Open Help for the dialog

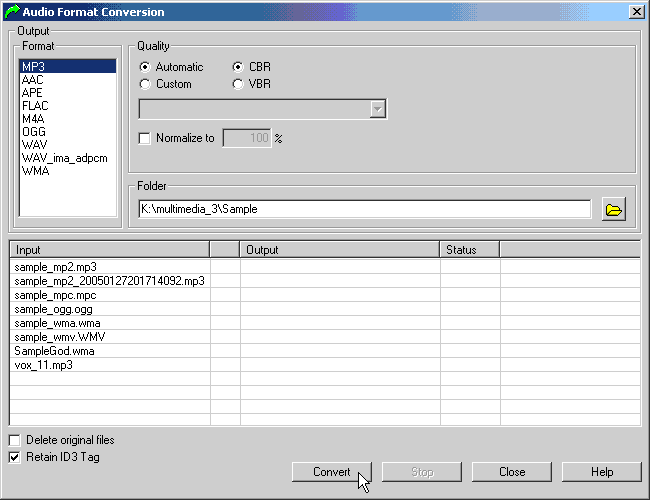[x=602, y=472]
